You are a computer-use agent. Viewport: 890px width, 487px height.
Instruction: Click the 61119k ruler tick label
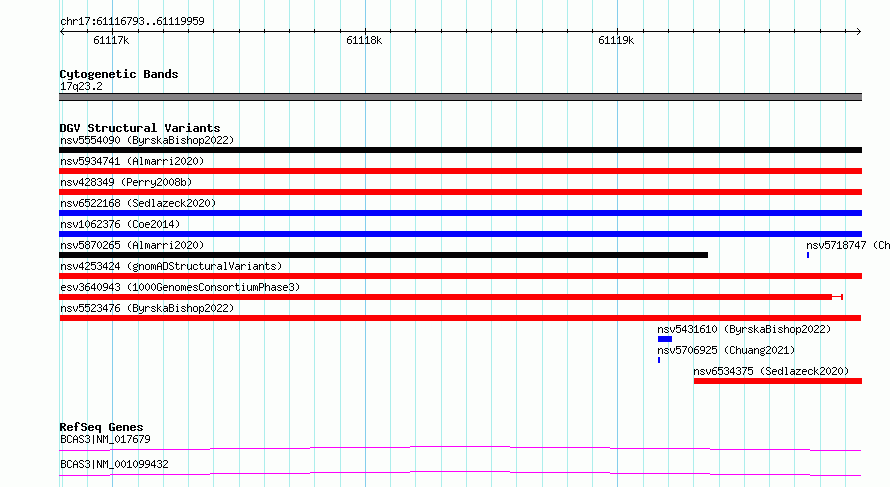click(x=616, y=40)
